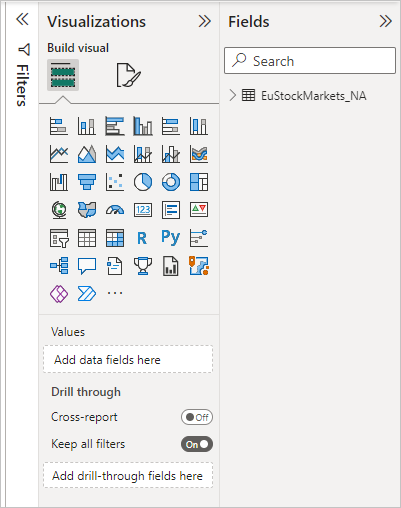
Task: Turn on Cross-report toggle
Action: point(197,417)
